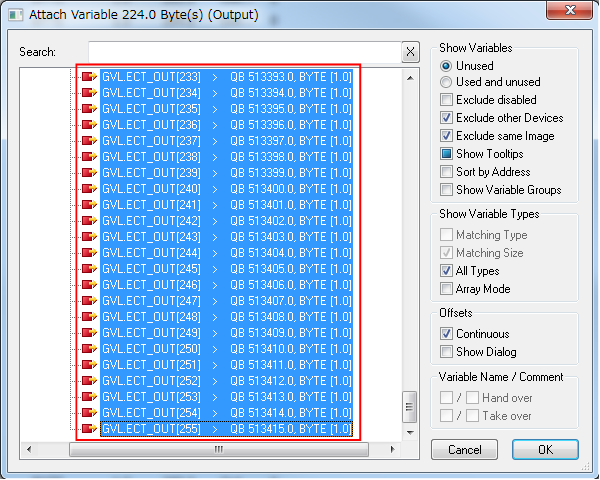The image size is (600, 480).
Task: Select the Used and unused option
Action: [x=447, y=82]
